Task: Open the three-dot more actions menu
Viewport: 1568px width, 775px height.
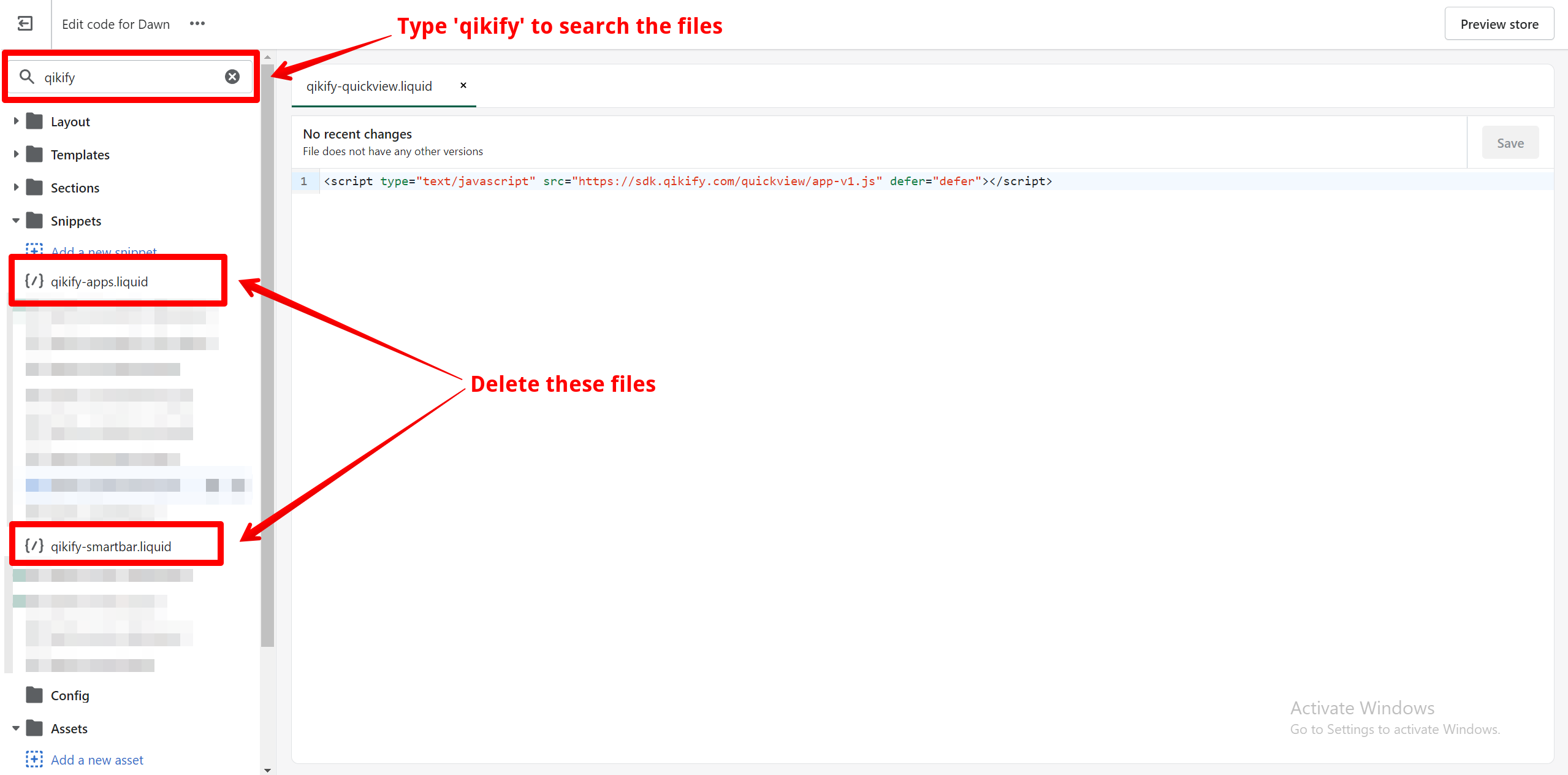Action: click(x=197, y=24)
